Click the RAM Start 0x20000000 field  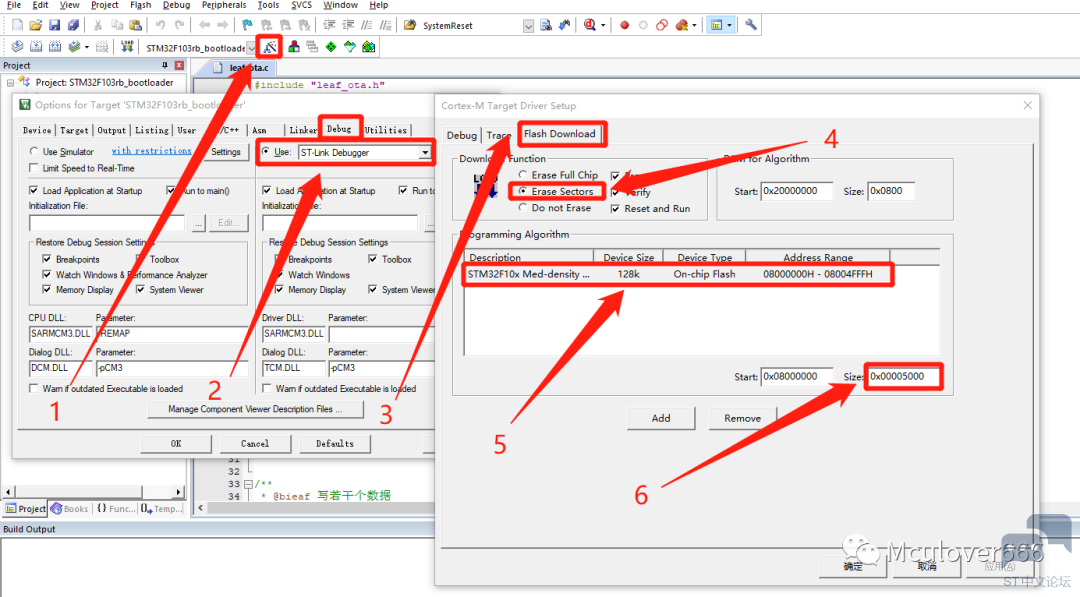pos(796,191)
